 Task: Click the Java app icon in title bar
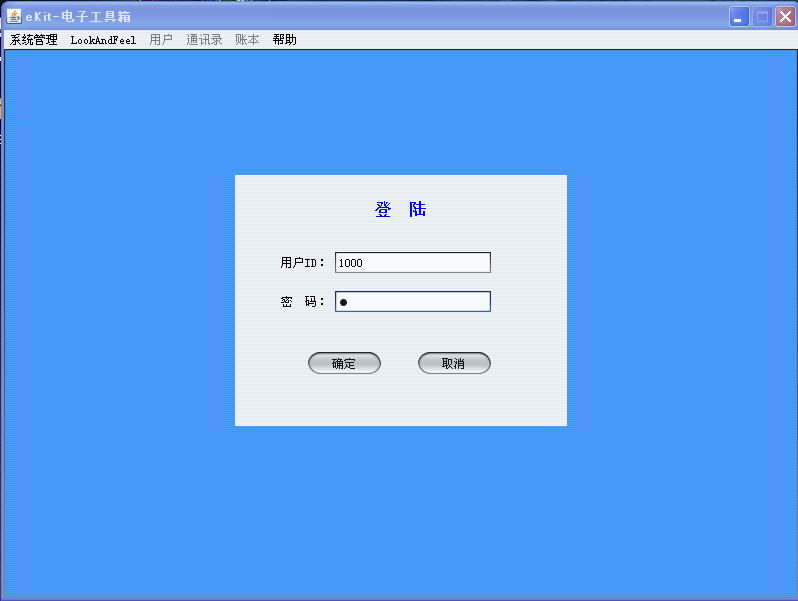[x=14, y=16]
